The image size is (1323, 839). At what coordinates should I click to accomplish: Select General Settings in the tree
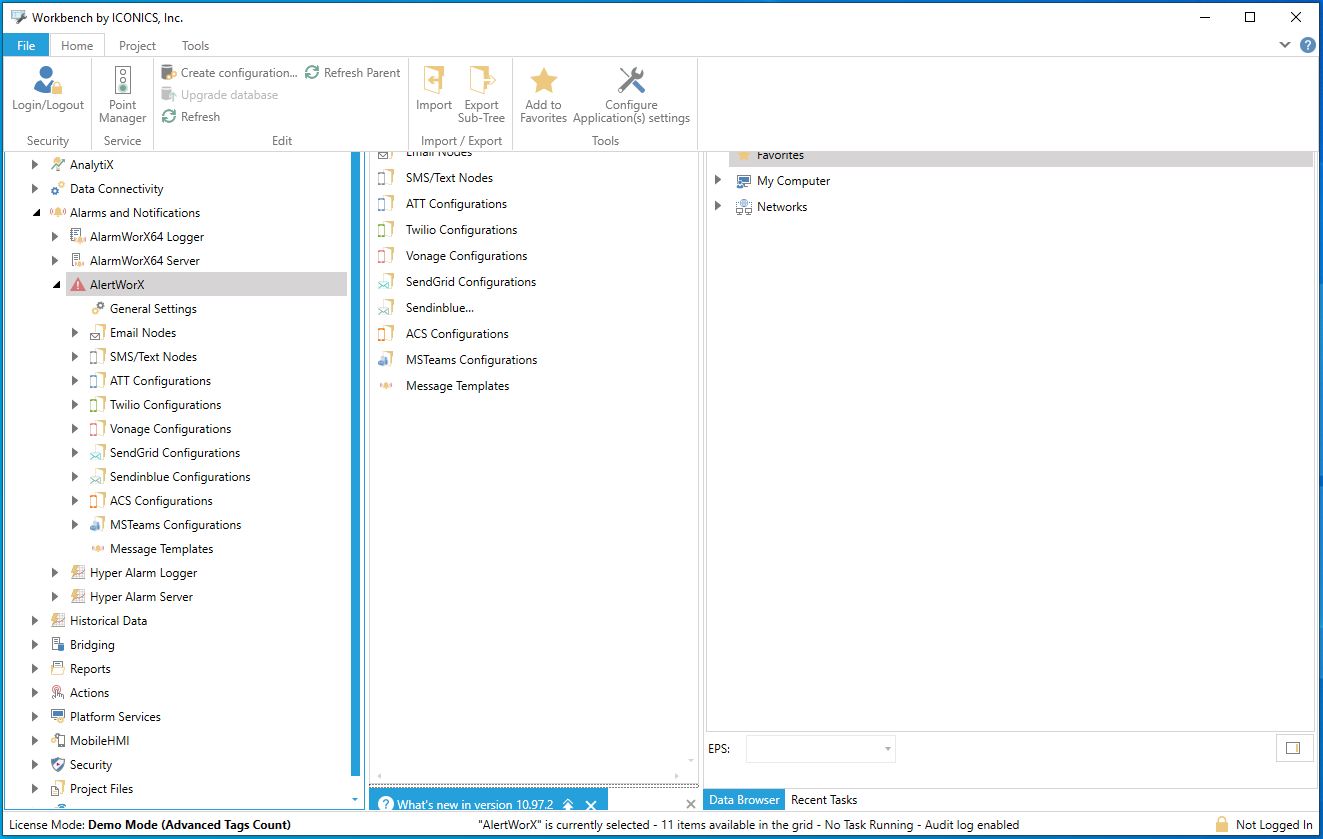tap(153, 309)
